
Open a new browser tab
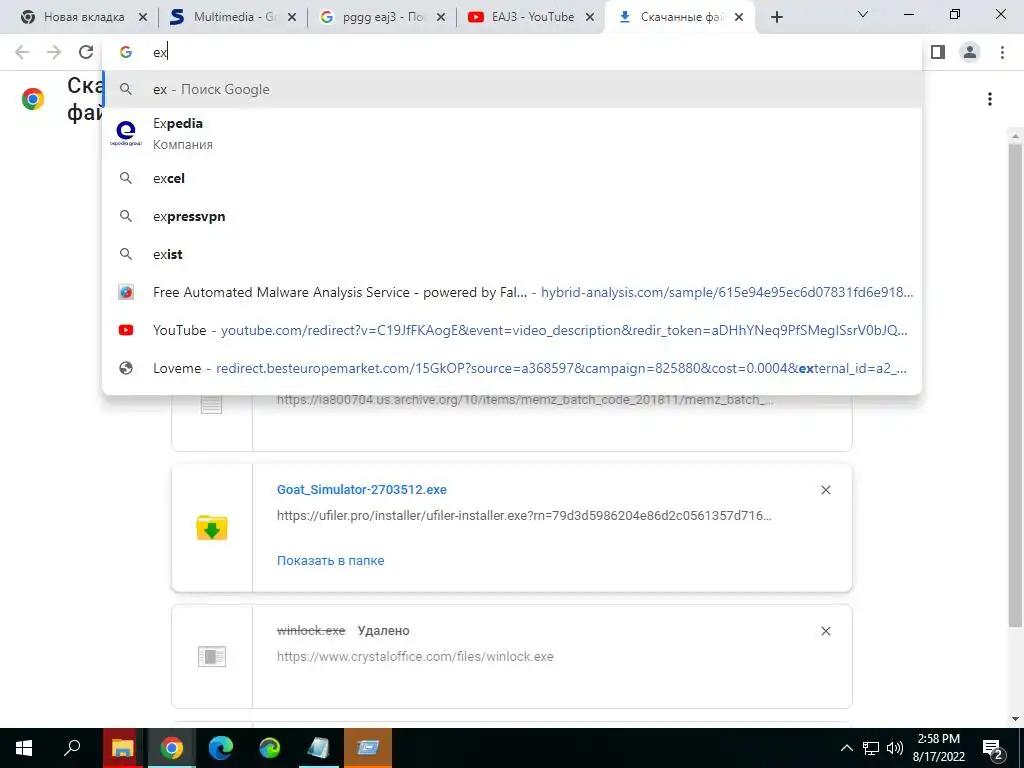click(x=776, y=18)
